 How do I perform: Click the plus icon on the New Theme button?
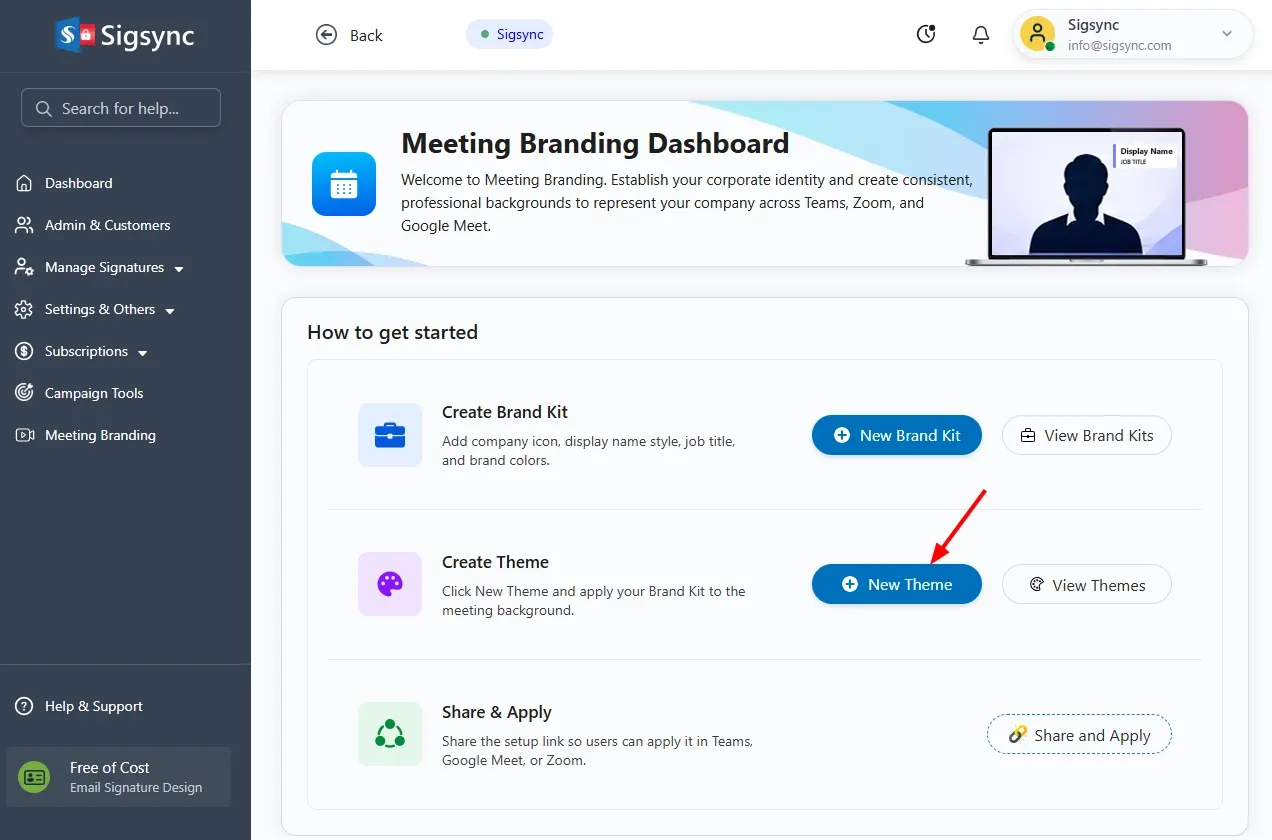pos(850,584)
